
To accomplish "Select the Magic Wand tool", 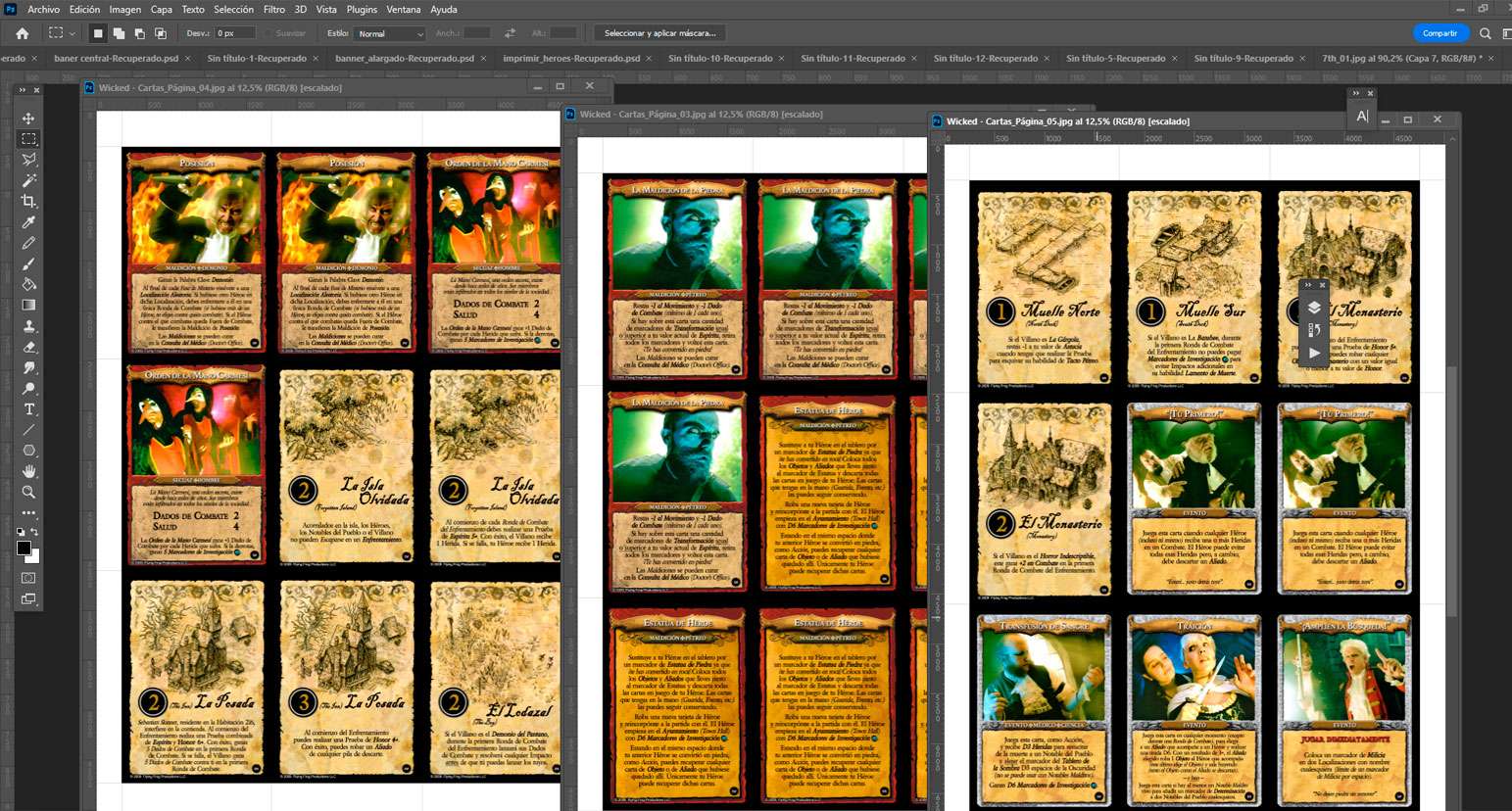I will (x=28, y=180).
